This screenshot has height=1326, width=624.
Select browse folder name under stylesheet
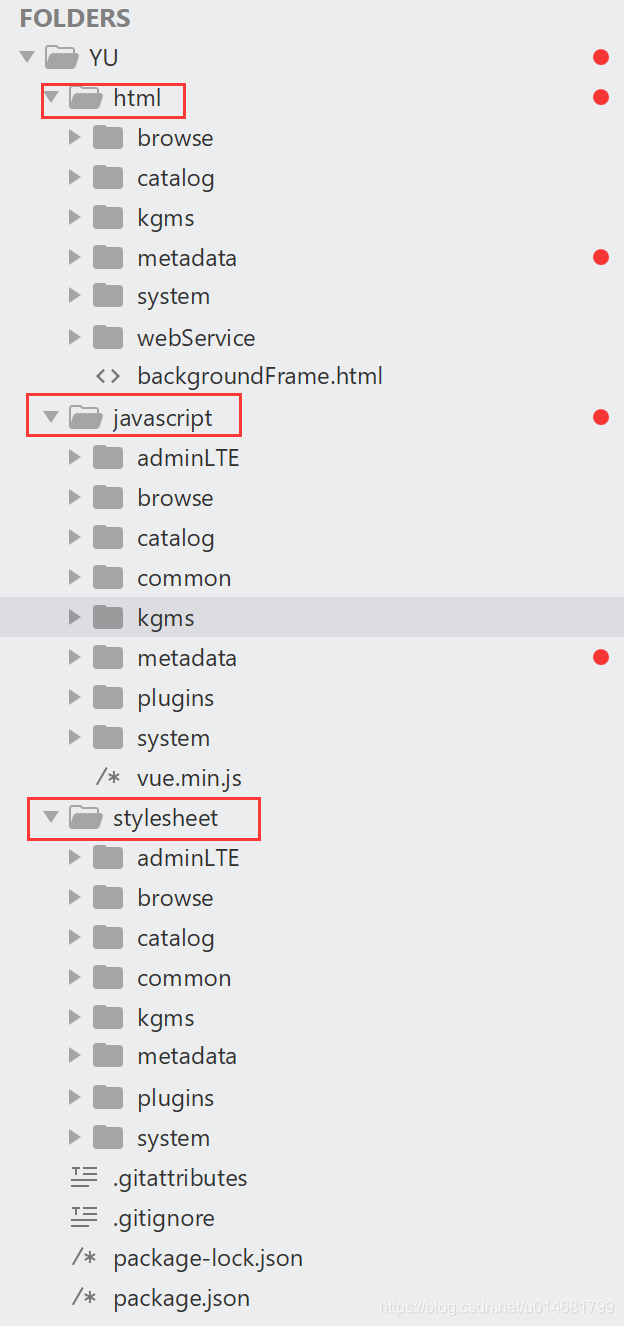(175, 897)
